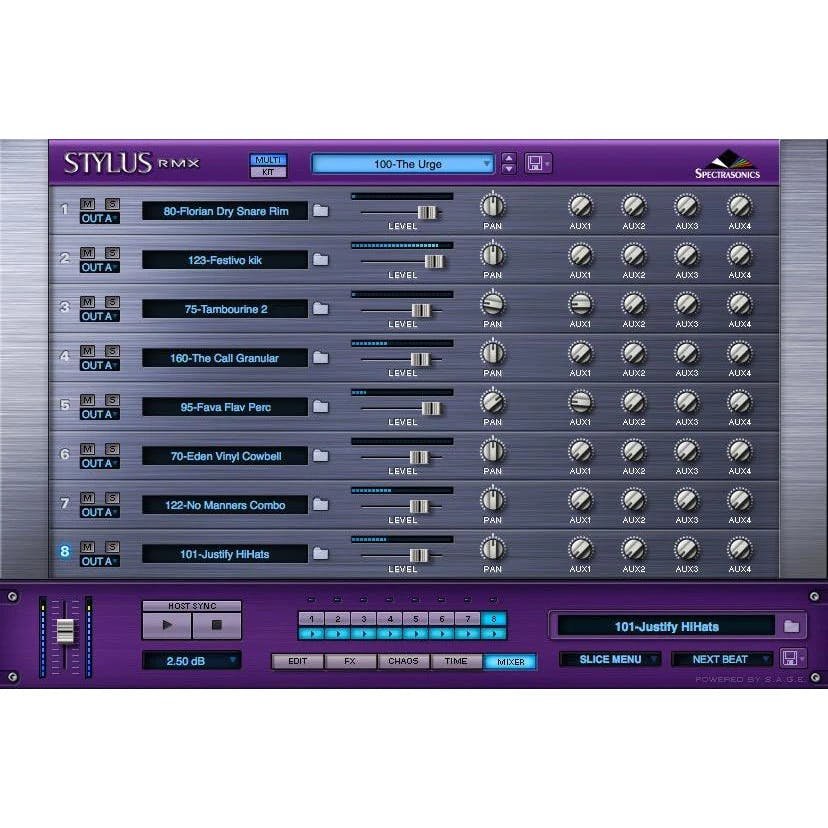Click the play arrow under part button 3

tap(363, 633)
